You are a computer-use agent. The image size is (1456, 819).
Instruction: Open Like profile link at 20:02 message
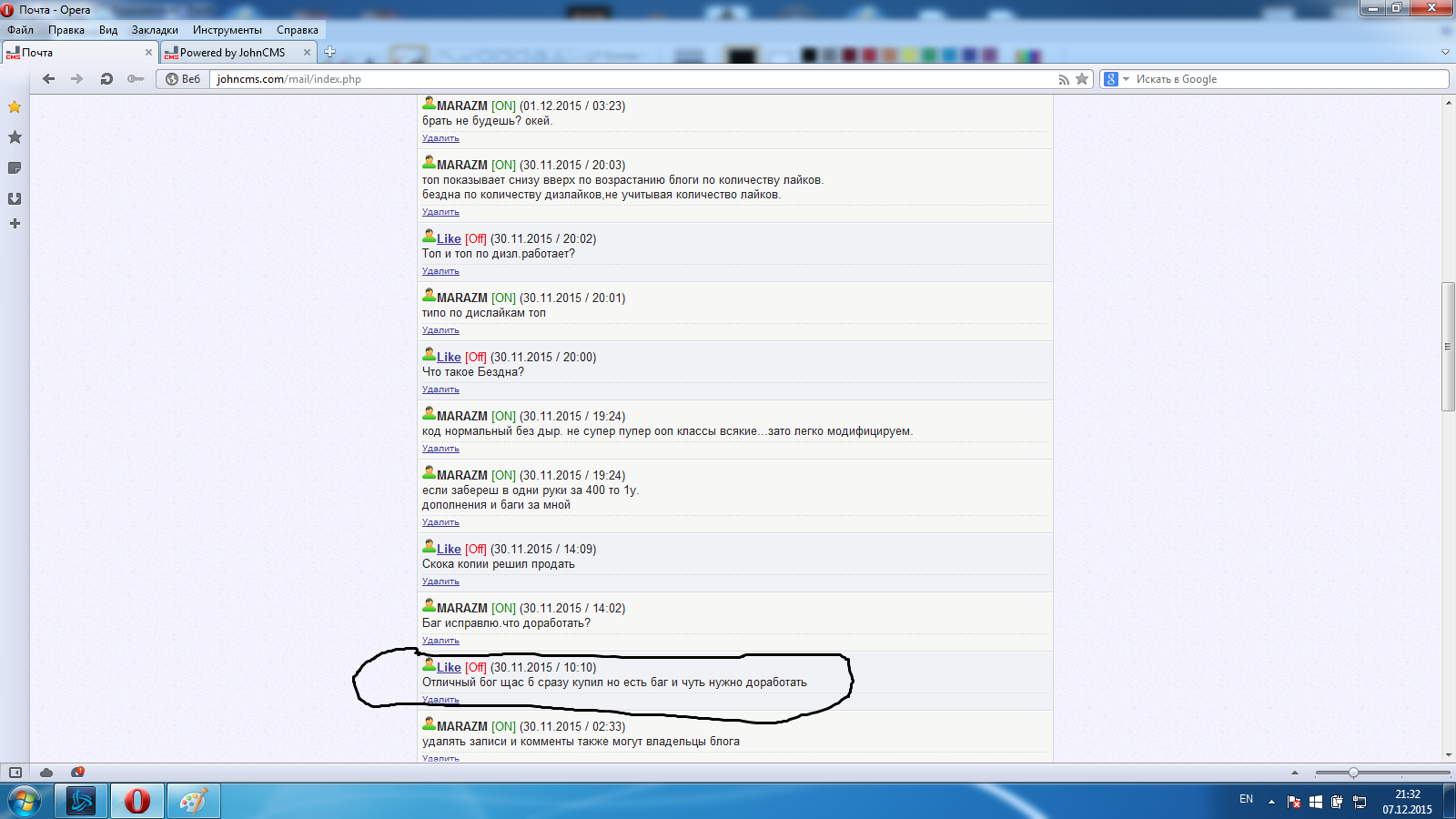(x=449, y=239)
